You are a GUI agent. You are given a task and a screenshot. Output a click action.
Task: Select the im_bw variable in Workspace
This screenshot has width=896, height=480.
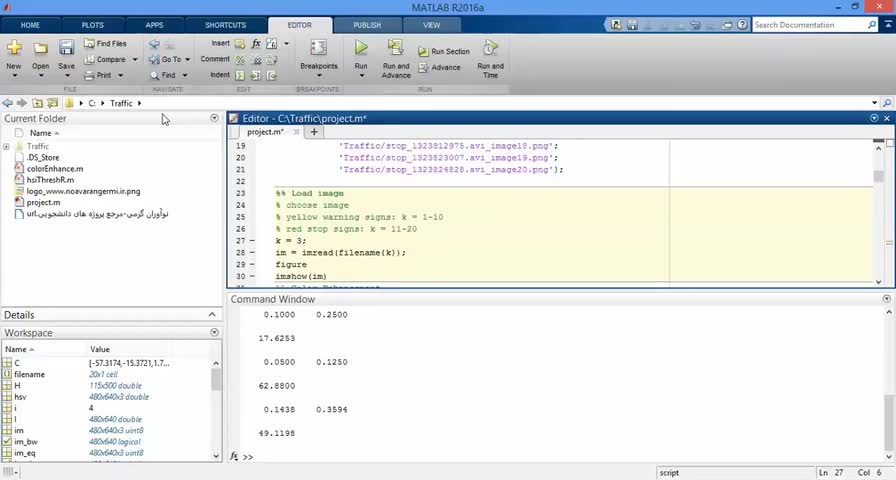(x=26, y=442)
